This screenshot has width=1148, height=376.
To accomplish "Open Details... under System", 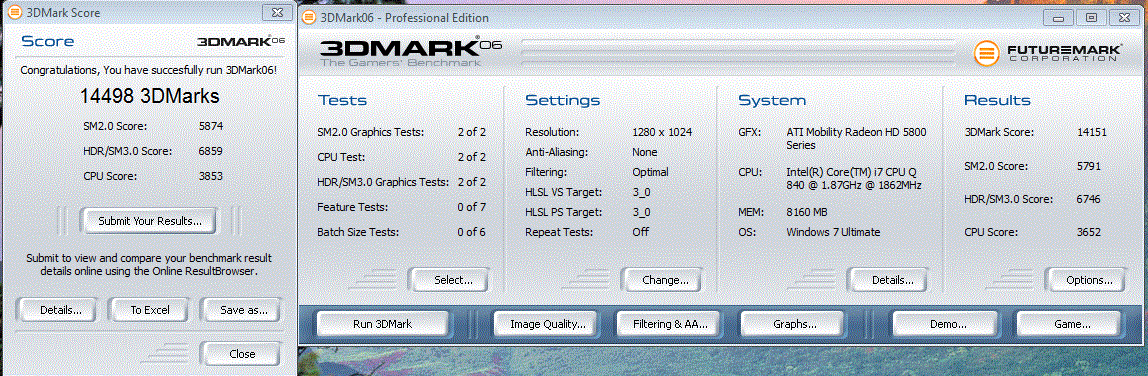I will (x=887, y=279).
